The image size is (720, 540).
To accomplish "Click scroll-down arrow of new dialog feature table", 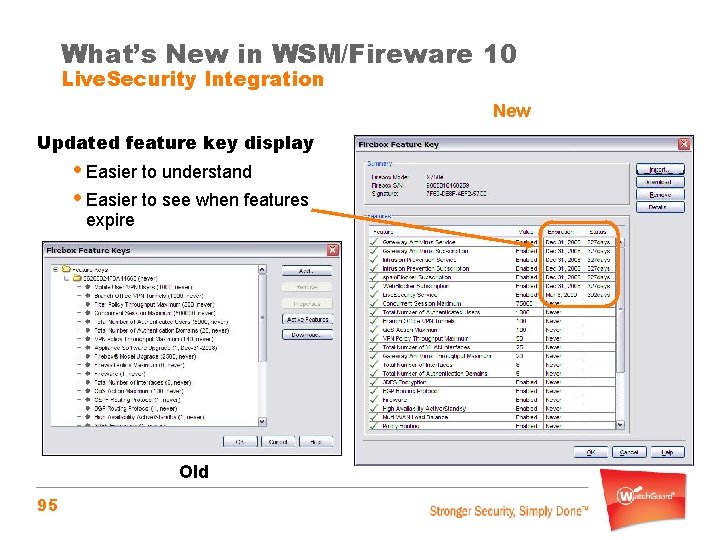I will point(620,425).
